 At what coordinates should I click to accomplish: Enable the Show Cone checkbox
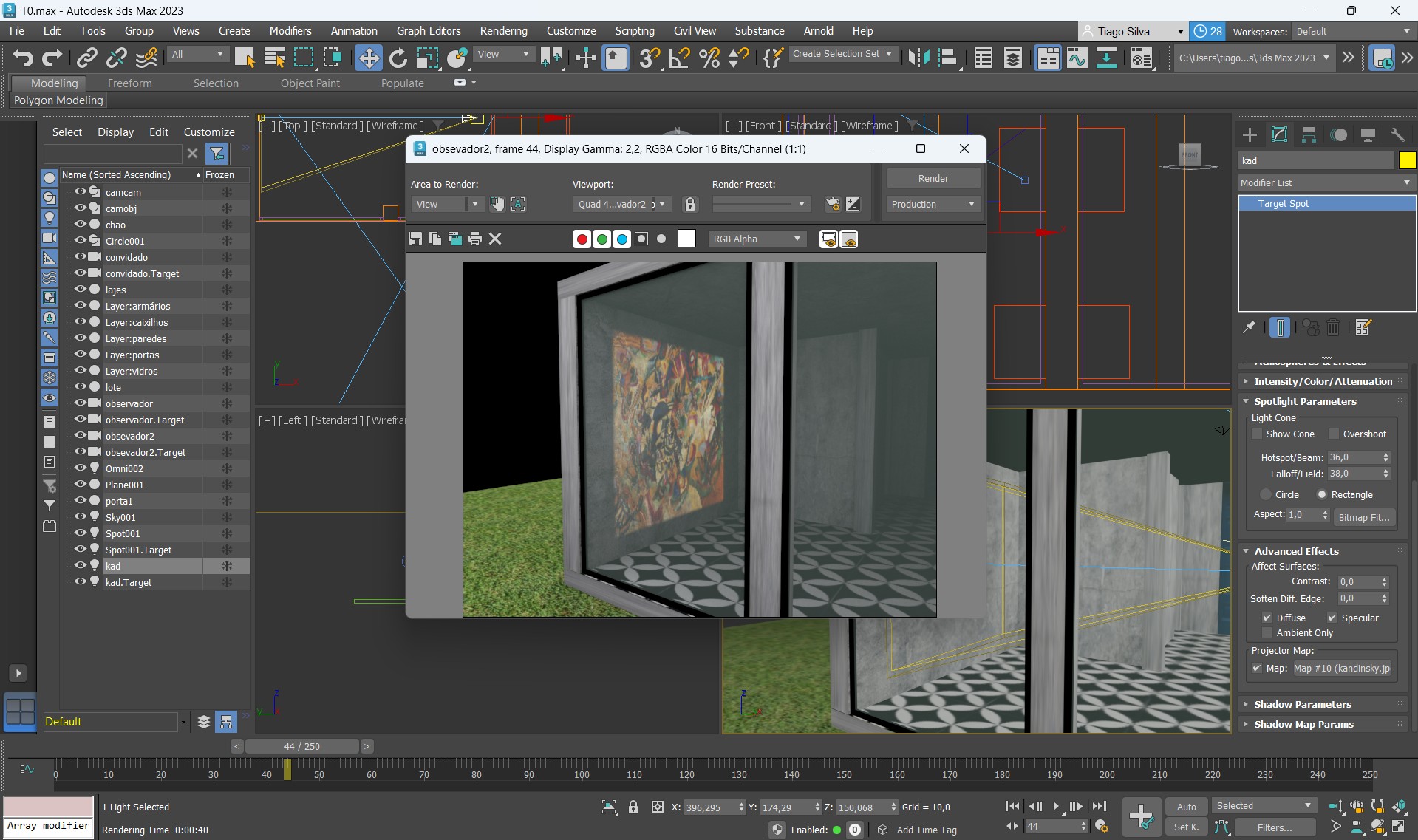[1257, 434]
